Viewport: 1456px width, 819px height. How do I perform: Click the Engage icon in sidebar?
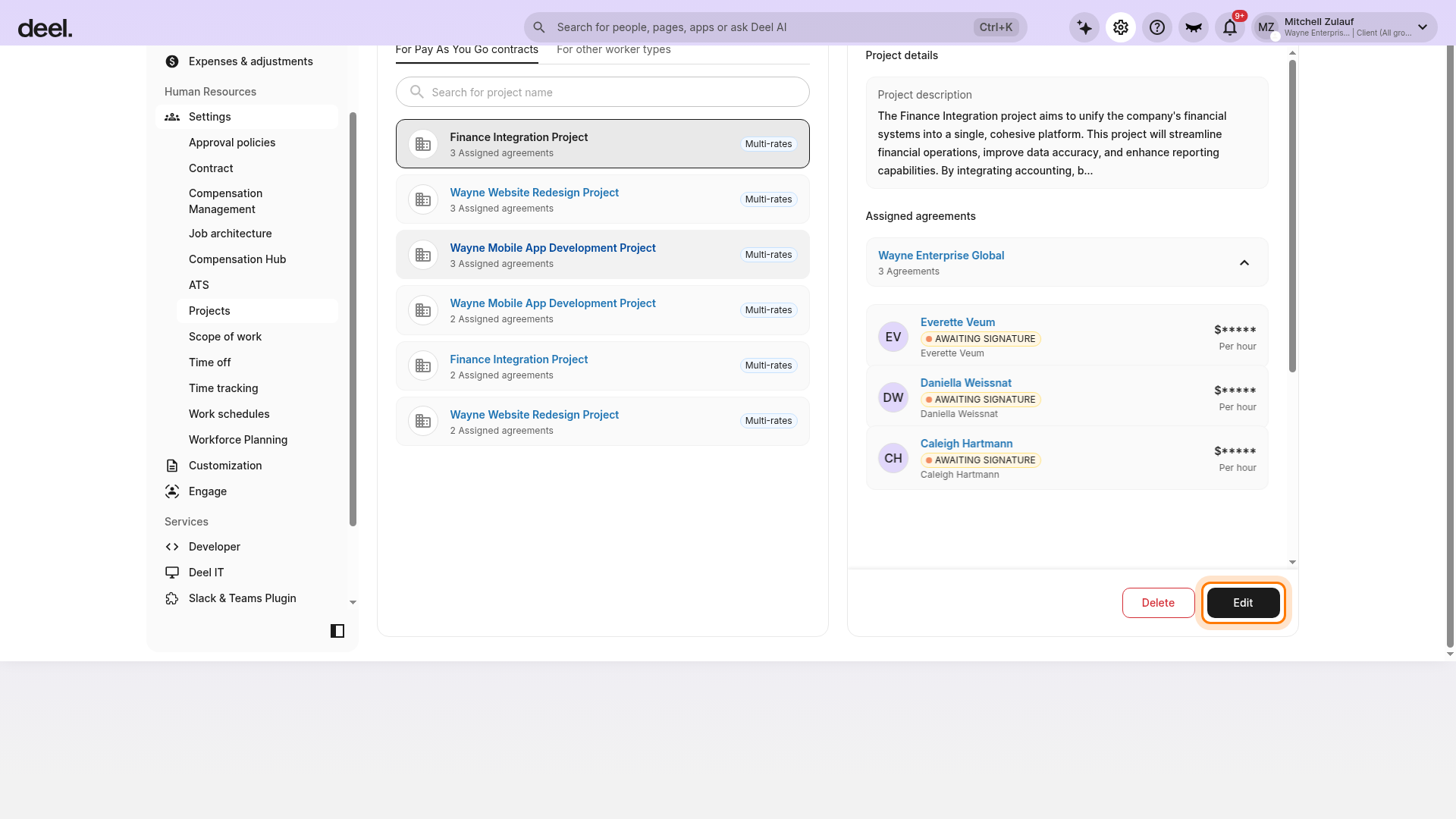(172, 491)
